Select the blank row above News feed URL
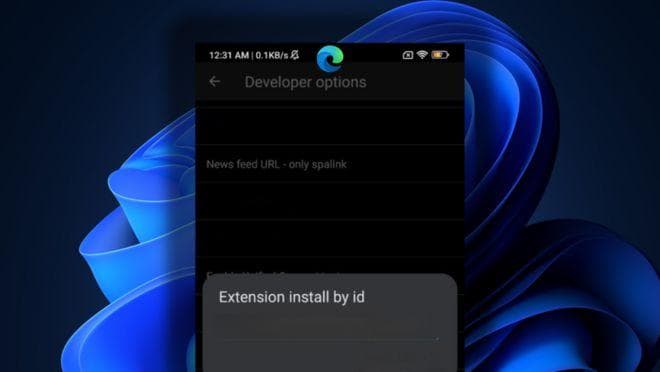 (x=330, y=126)
